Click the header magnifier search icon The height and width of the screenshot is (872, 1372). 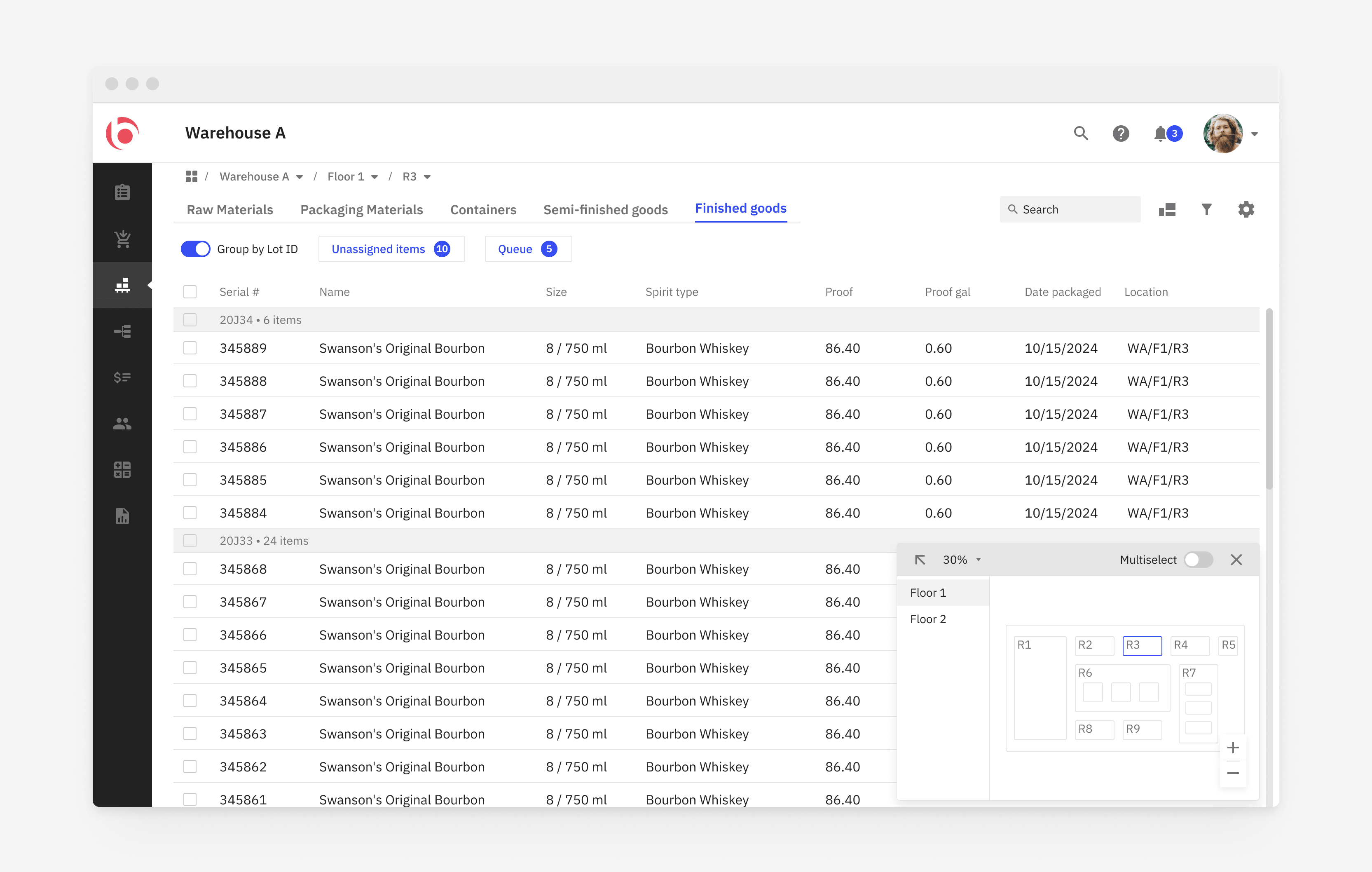tap(1081, 134)
